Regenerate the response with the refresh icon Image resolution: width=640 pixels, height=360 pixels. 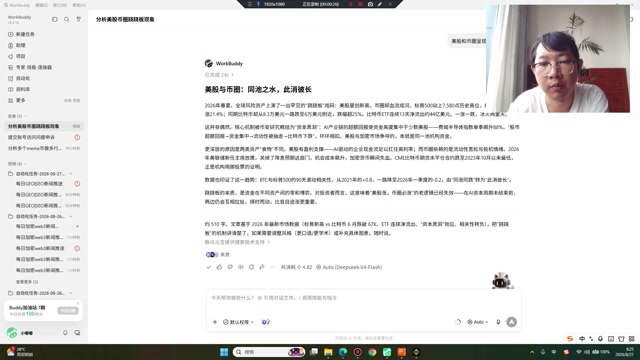(251, 267)
